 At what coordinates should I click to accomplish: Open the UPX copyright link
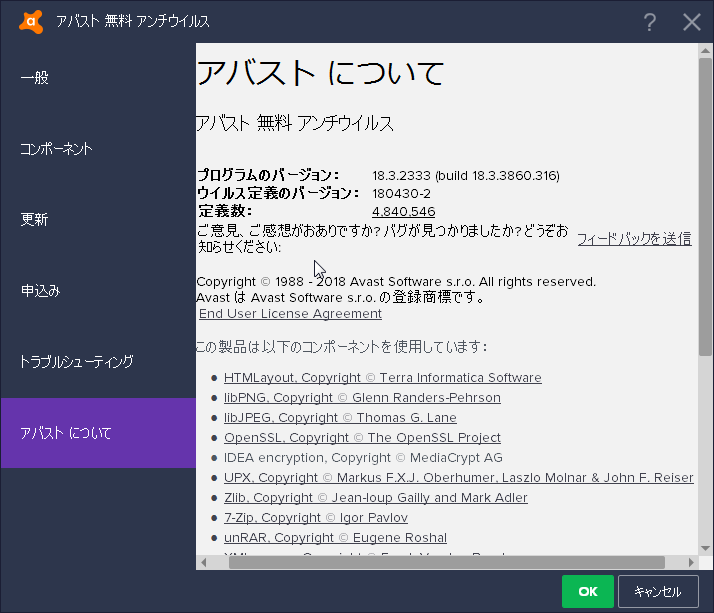(x=459, y=478)
